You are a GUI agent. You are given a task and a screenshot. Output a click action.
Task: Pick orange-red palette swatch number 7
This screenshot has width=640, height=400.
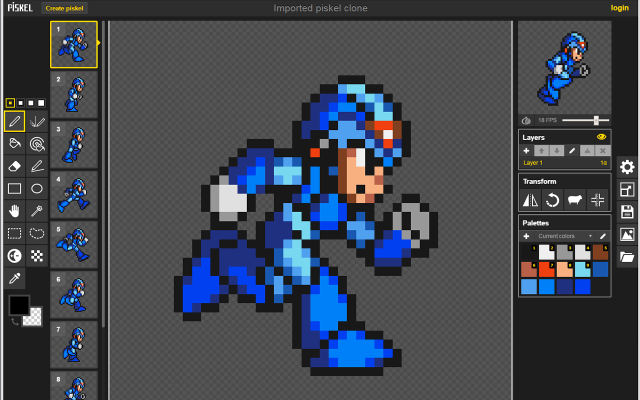547,269
